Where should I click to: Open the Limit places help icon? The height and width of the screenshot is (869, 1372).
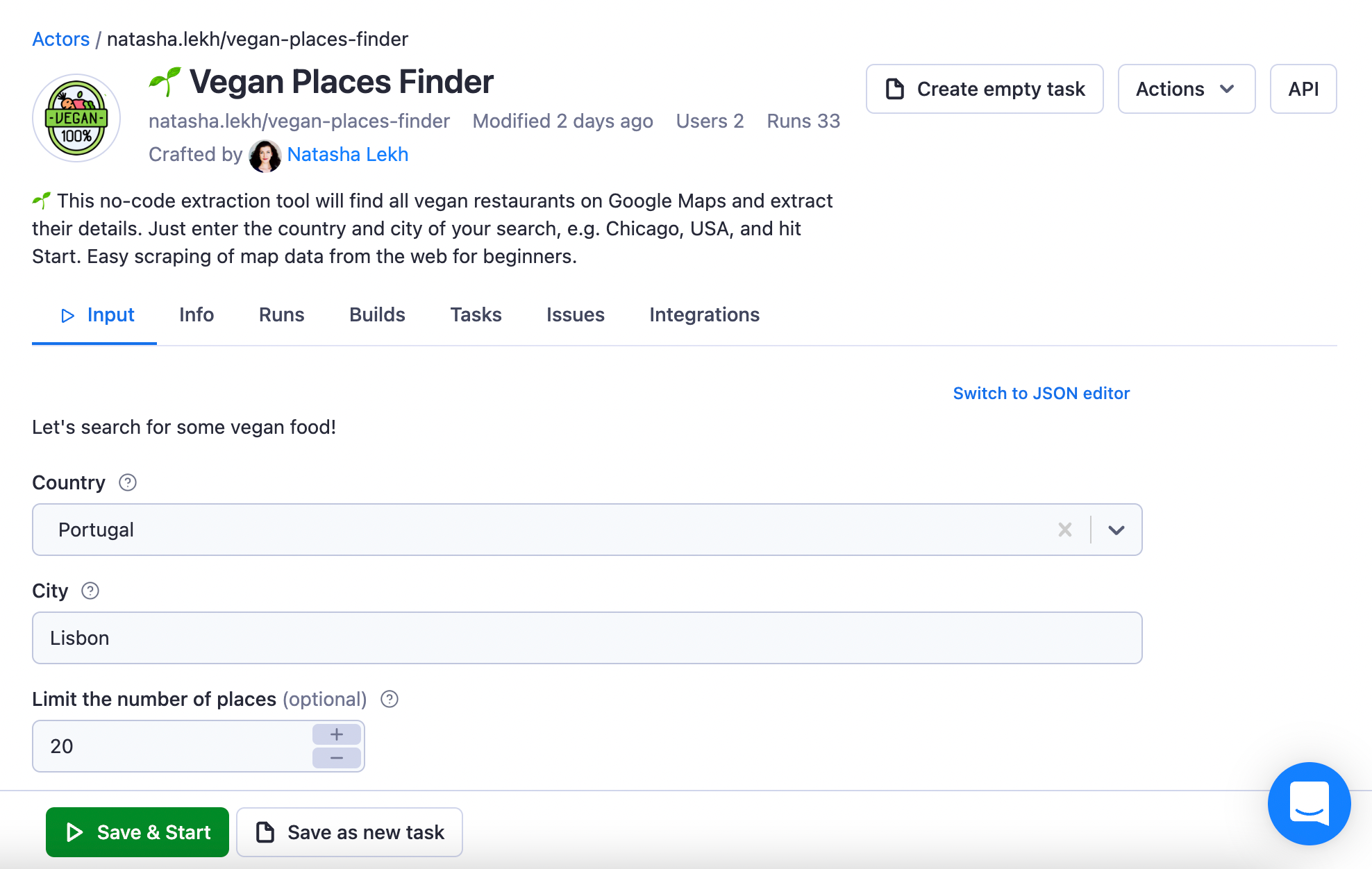click(x=389, y=700)
